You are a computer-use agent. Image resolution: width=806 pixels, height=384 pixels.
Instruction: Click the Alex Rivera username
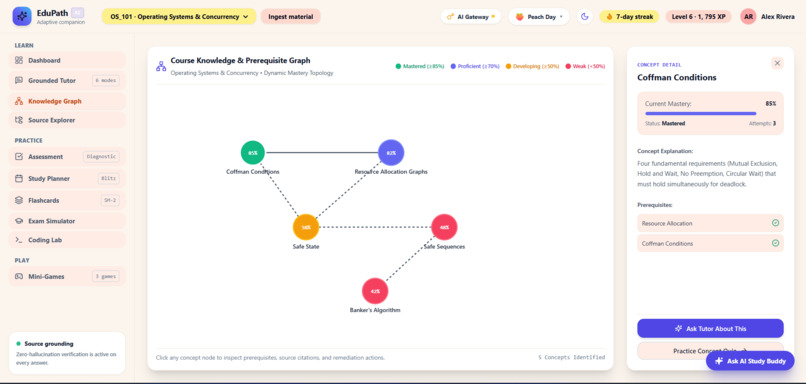point(778,16)
